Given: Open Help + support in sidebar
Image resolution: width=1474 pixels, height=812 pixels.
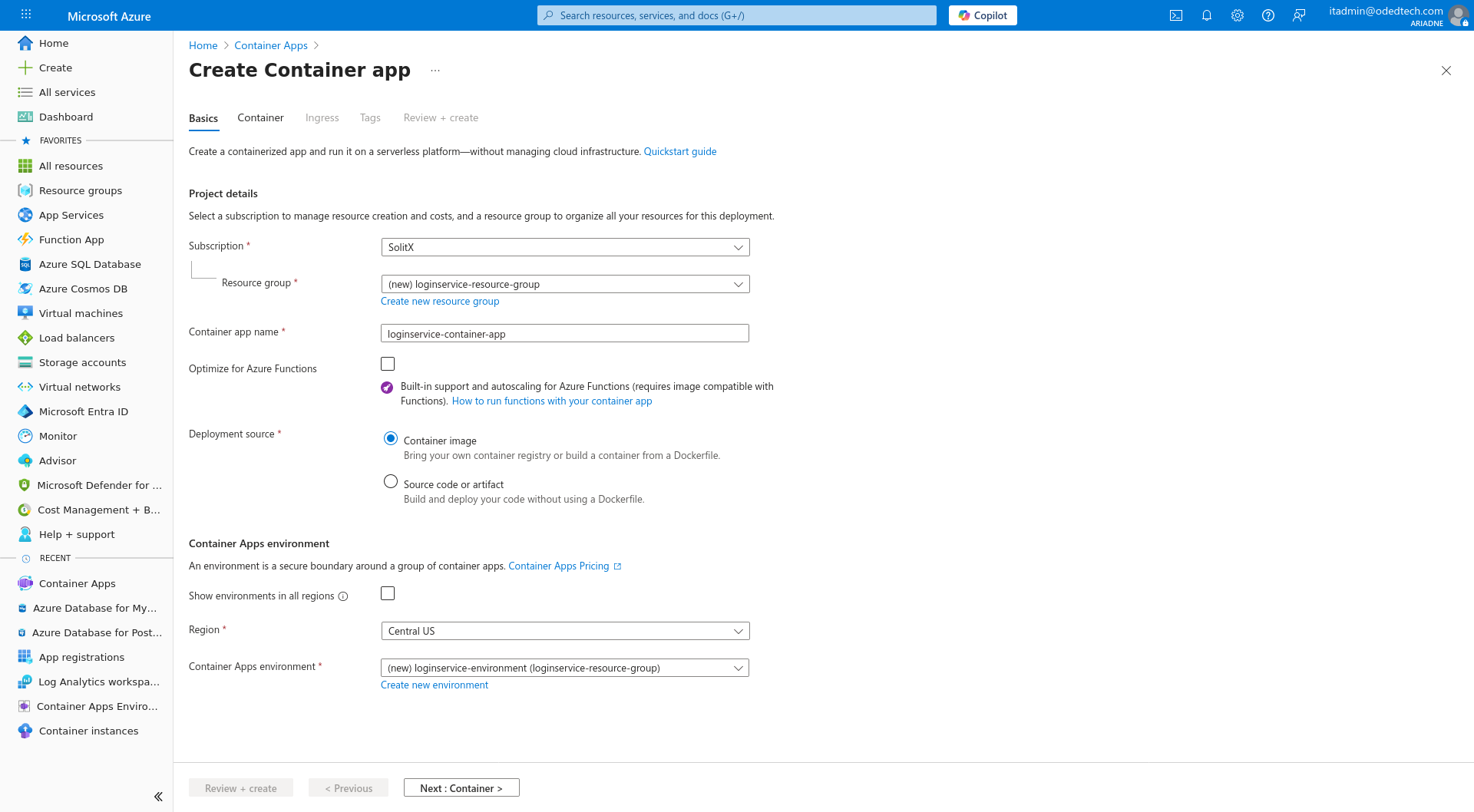Looking at the screenshot, I should coord(77,534).
